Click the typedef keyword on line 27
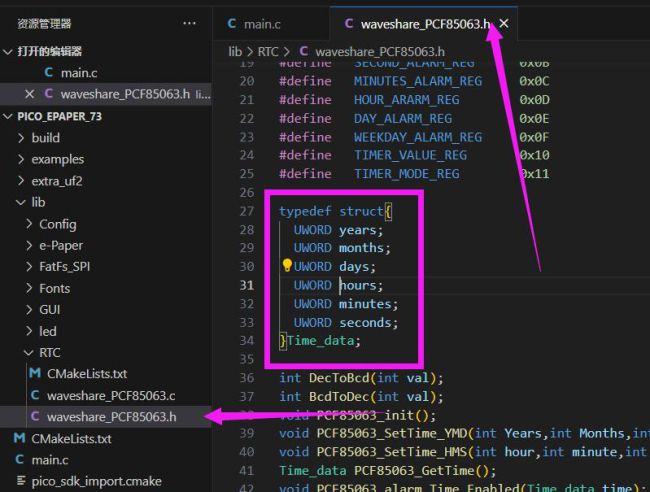Viewport: 650px width, 492px height. tap(306, 211)
